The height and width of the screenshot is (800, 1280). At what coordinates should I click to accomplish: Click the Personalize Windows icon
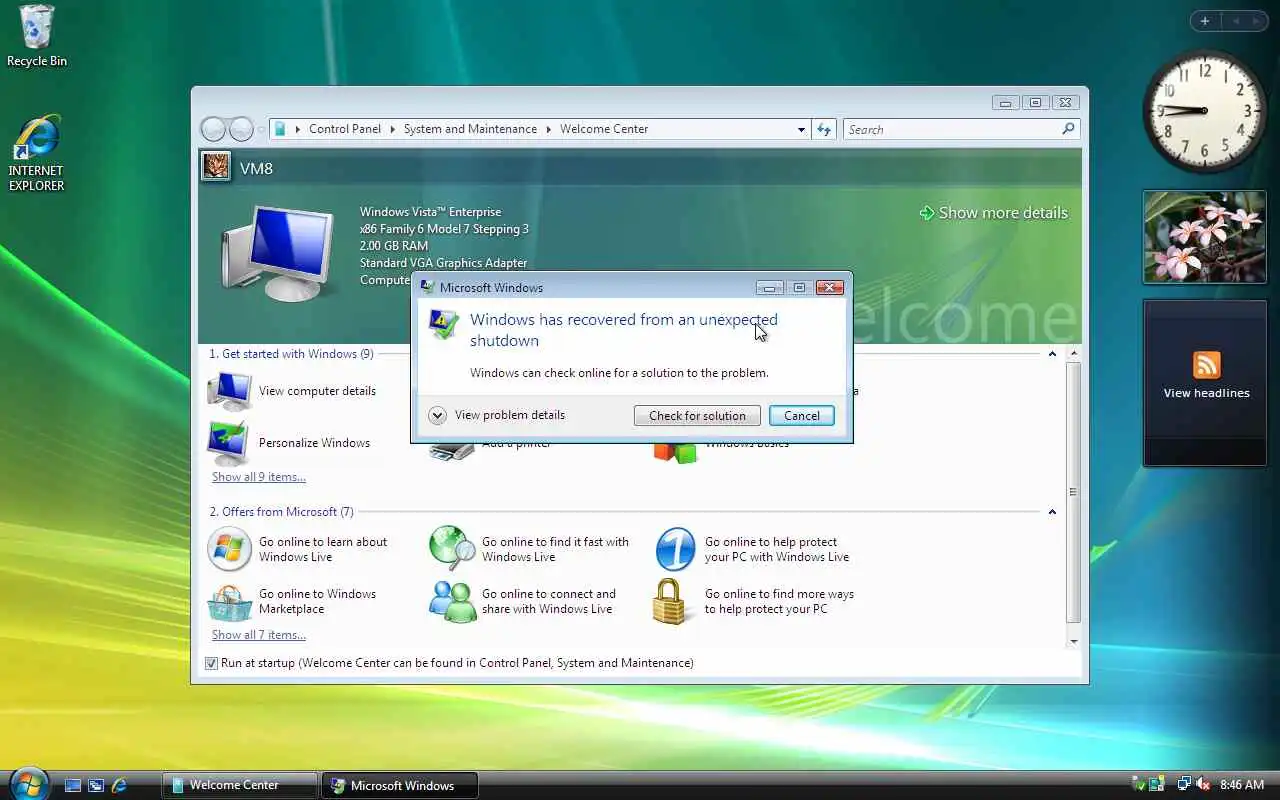tap(230, 443)
